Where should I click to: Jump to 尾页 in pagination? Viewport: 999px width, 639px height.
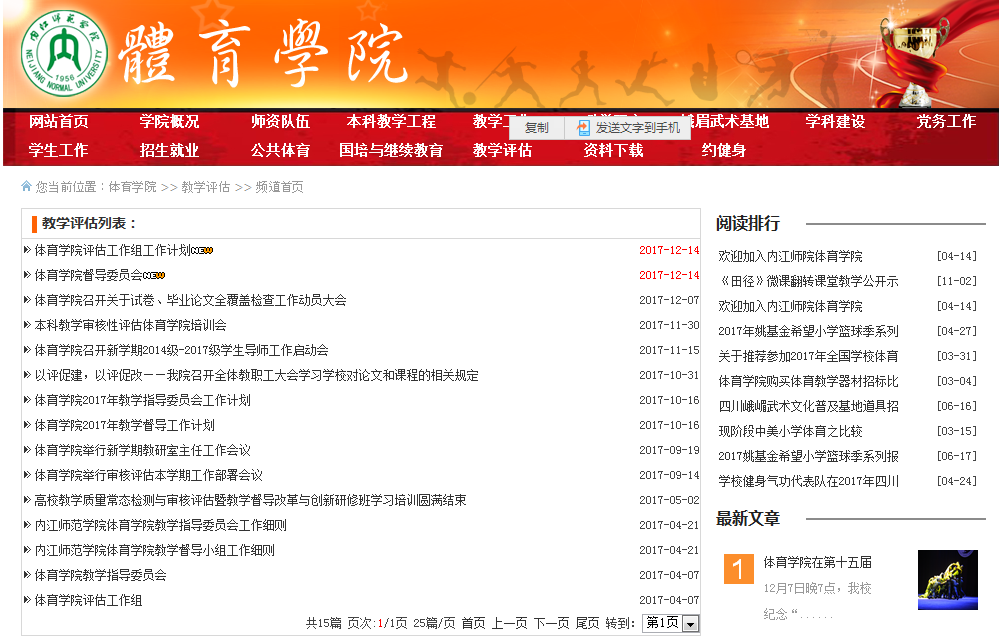coord(587,623)
